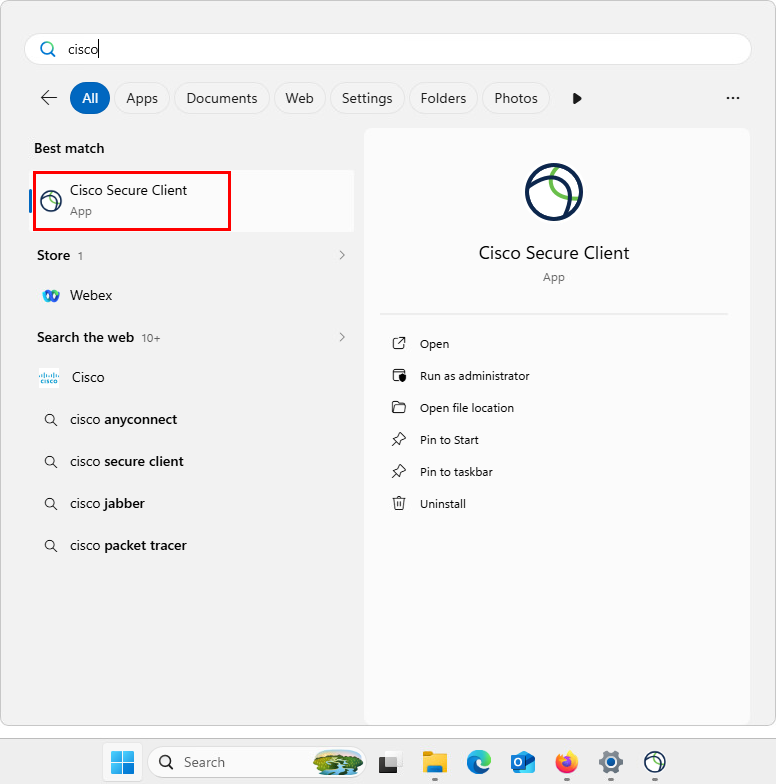Screen dimensions: 776x784
Task: Open Settings gear from the taskbar
Action: pyautogui.click(x=610, y=762)
